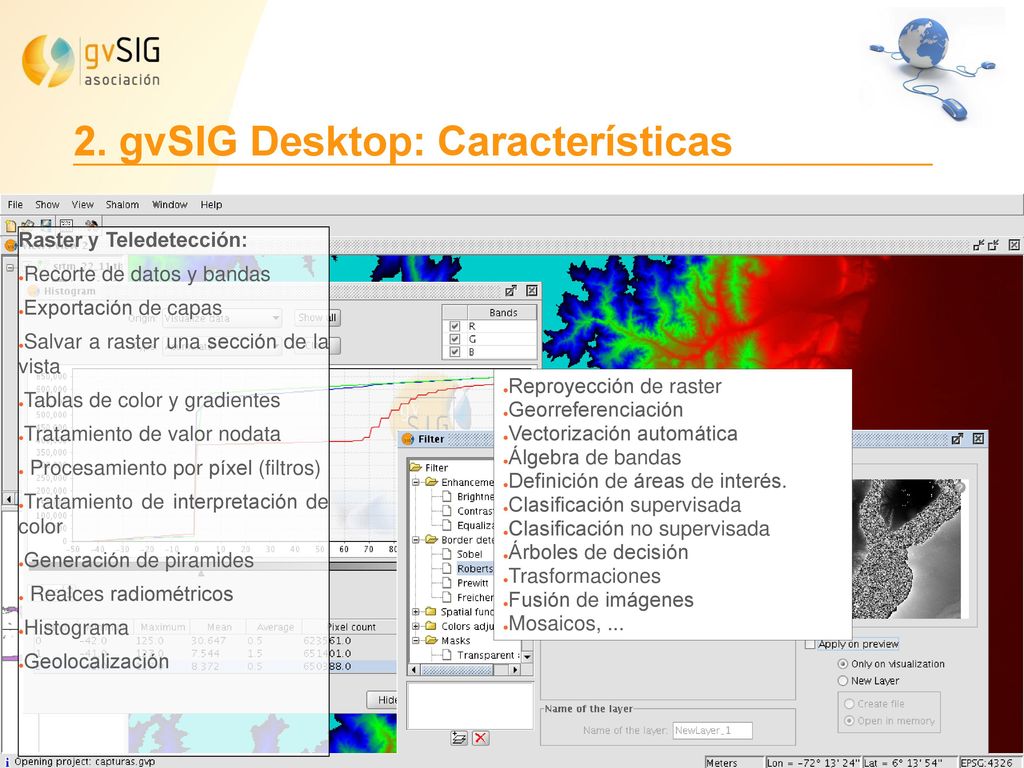The width and height of the screenshot is (1024, 768).
Task: Click the filter tree scroll-right arrow
Action: pyautogui.click(x=515, y=669)
